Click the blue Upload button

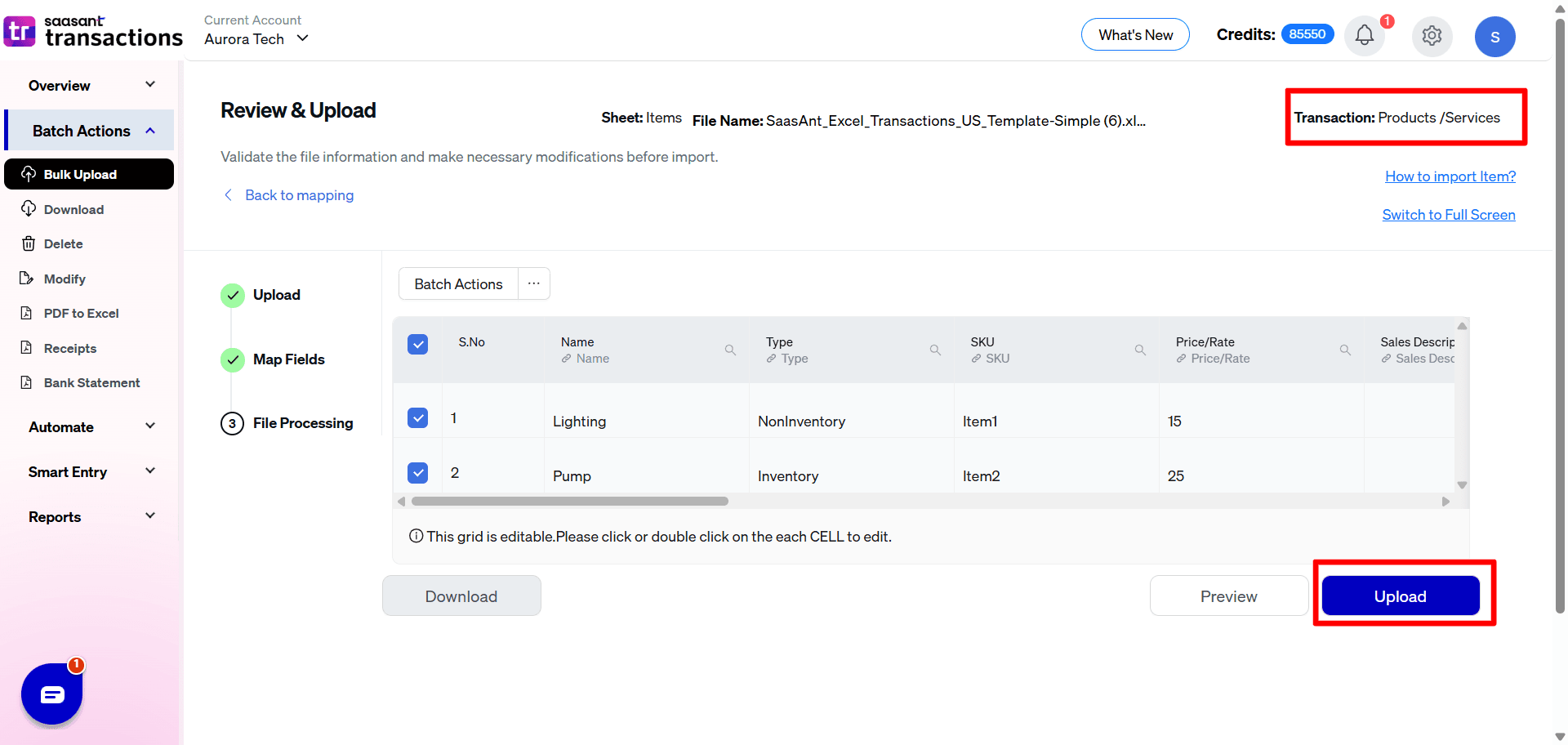1401,596
